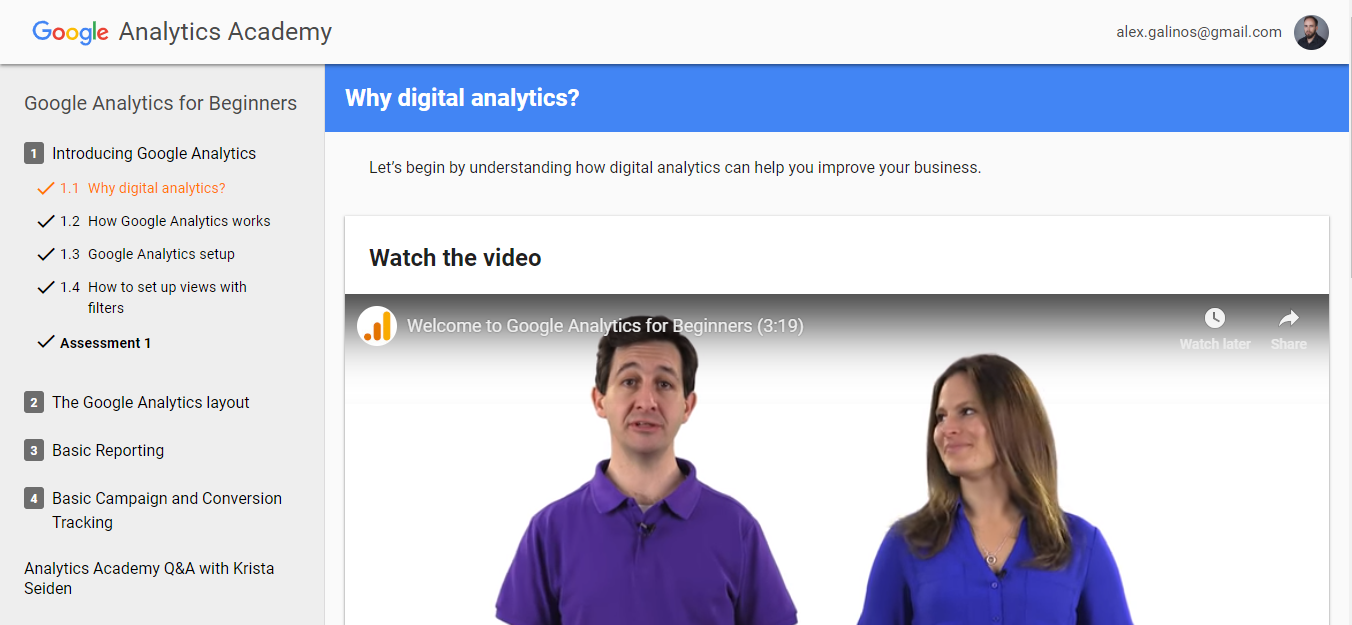The width and height of the screenshot is (1352, 625).
Task: Click the unit 3 number badge
Action: (x=34, y=451)
